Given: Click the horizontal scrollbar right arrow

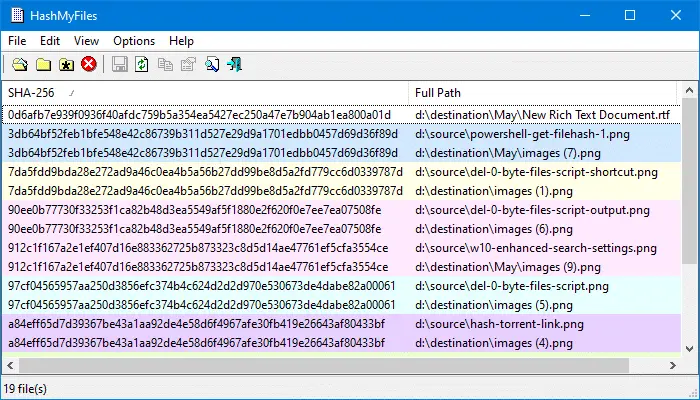Looking at the screenshot, I should [x=673, y=366].
